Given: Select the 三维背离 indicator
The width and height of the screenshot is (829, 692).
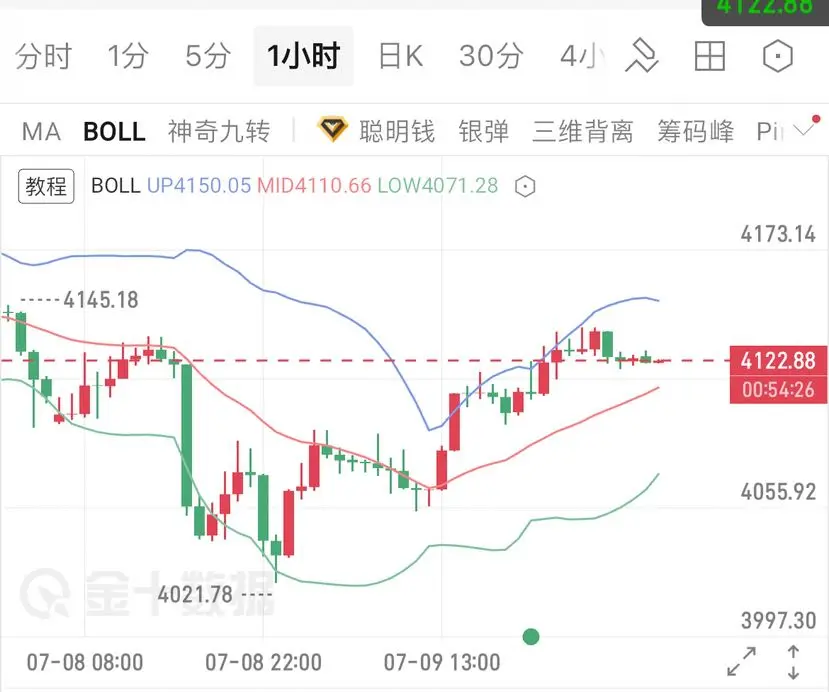Looking at the screenshot, I should click(x=583, y=131).
